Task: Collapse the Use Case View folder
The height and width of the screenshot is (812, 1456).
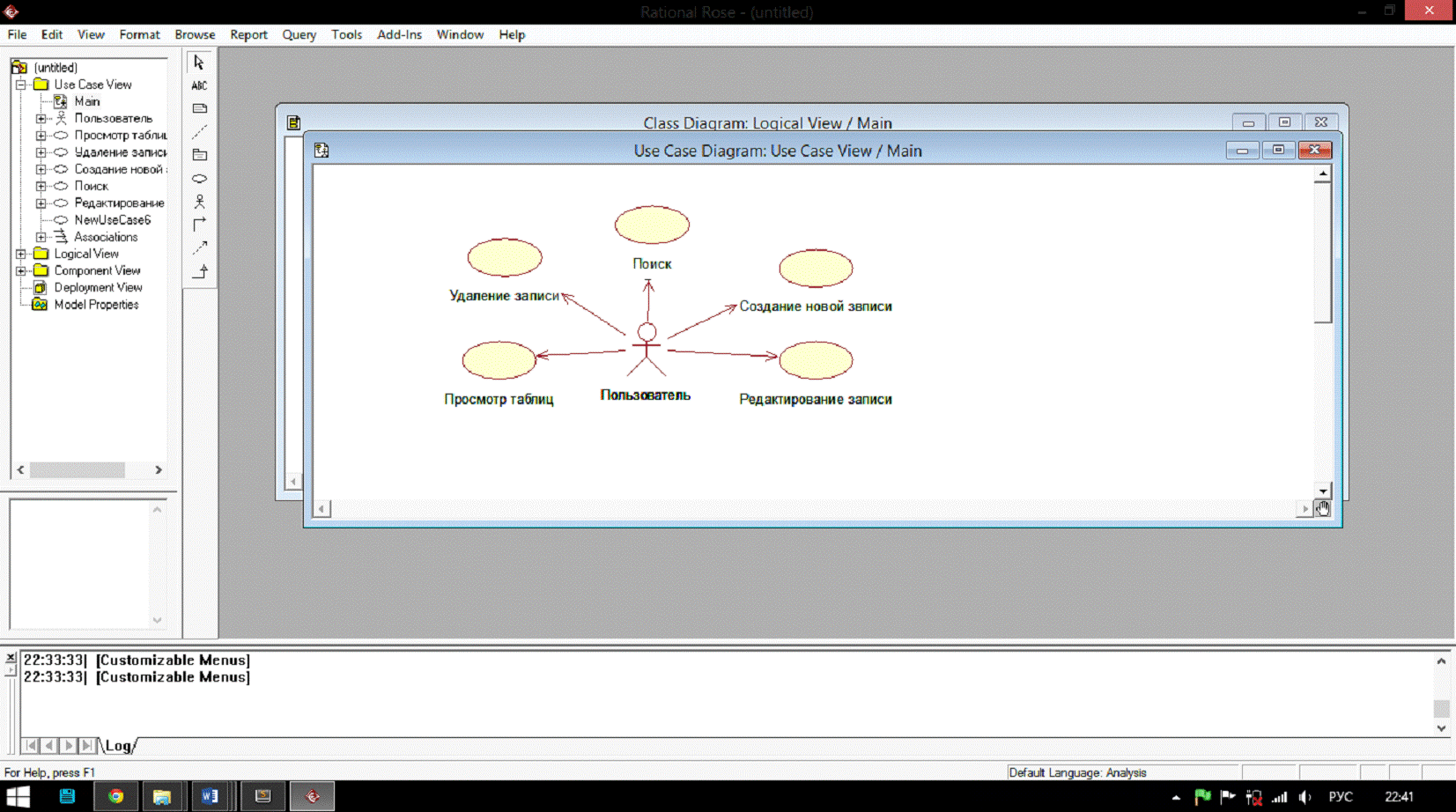Action: [21, 85]
